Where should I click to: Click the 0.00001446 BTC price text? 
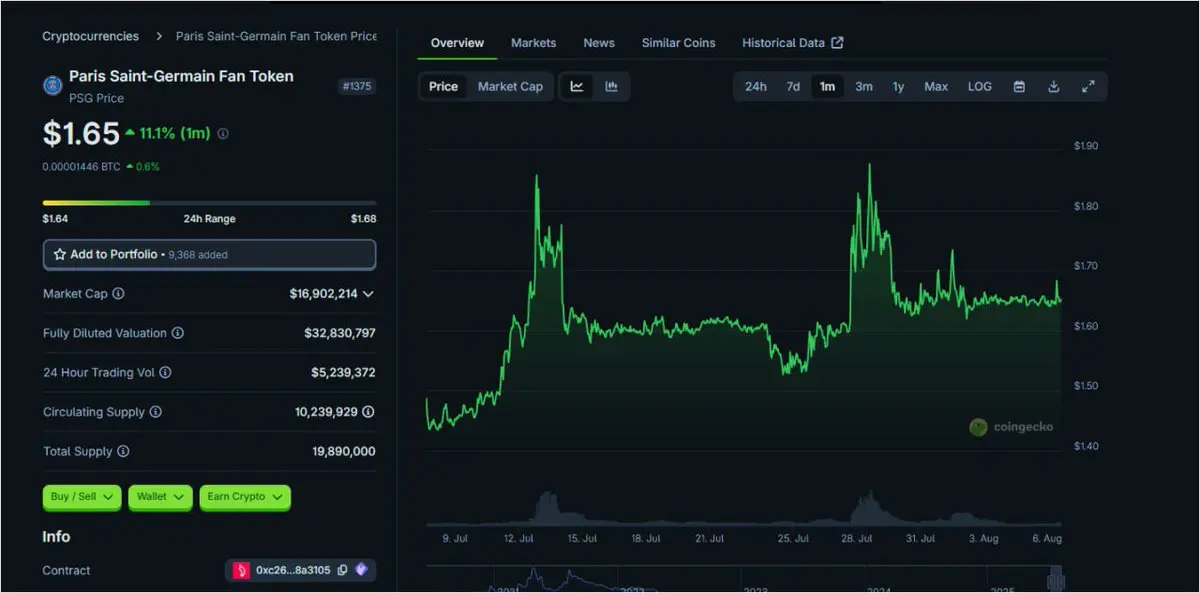pos(81,167)
